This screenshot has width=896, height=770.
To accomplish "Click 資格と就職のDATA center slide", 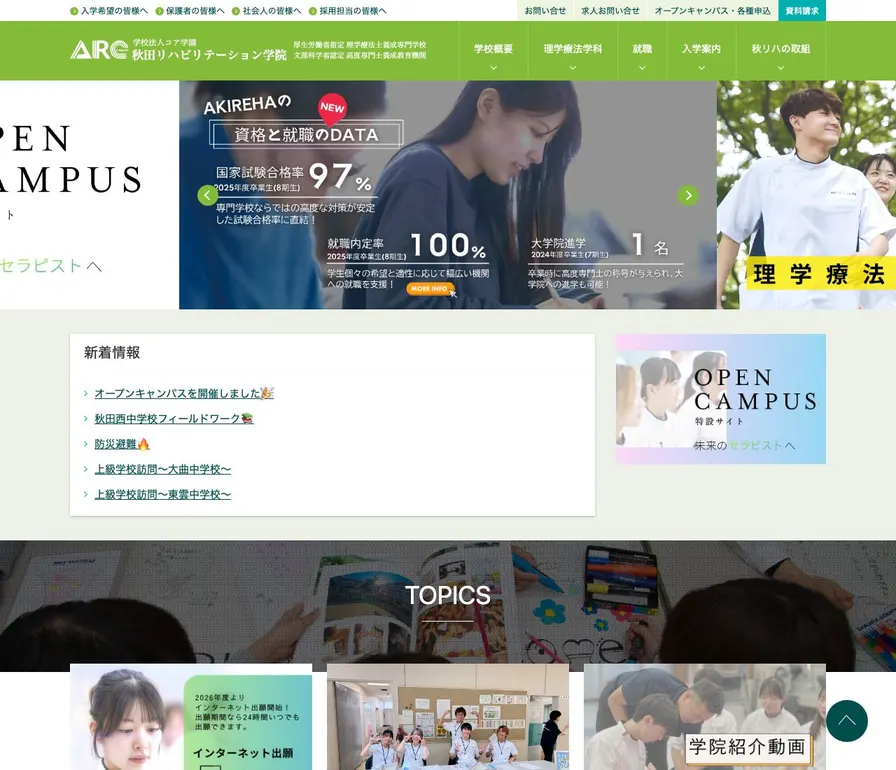I will point(447,195).
